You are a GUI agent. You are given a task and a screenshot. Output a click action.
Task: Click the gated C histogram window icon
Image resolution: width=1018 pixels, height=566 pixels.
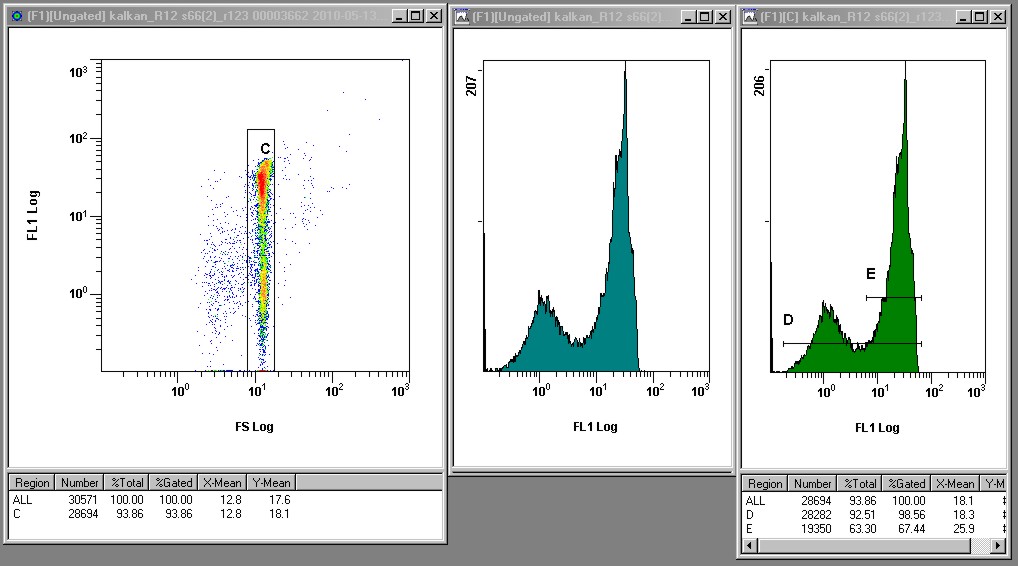pos(749,16)
